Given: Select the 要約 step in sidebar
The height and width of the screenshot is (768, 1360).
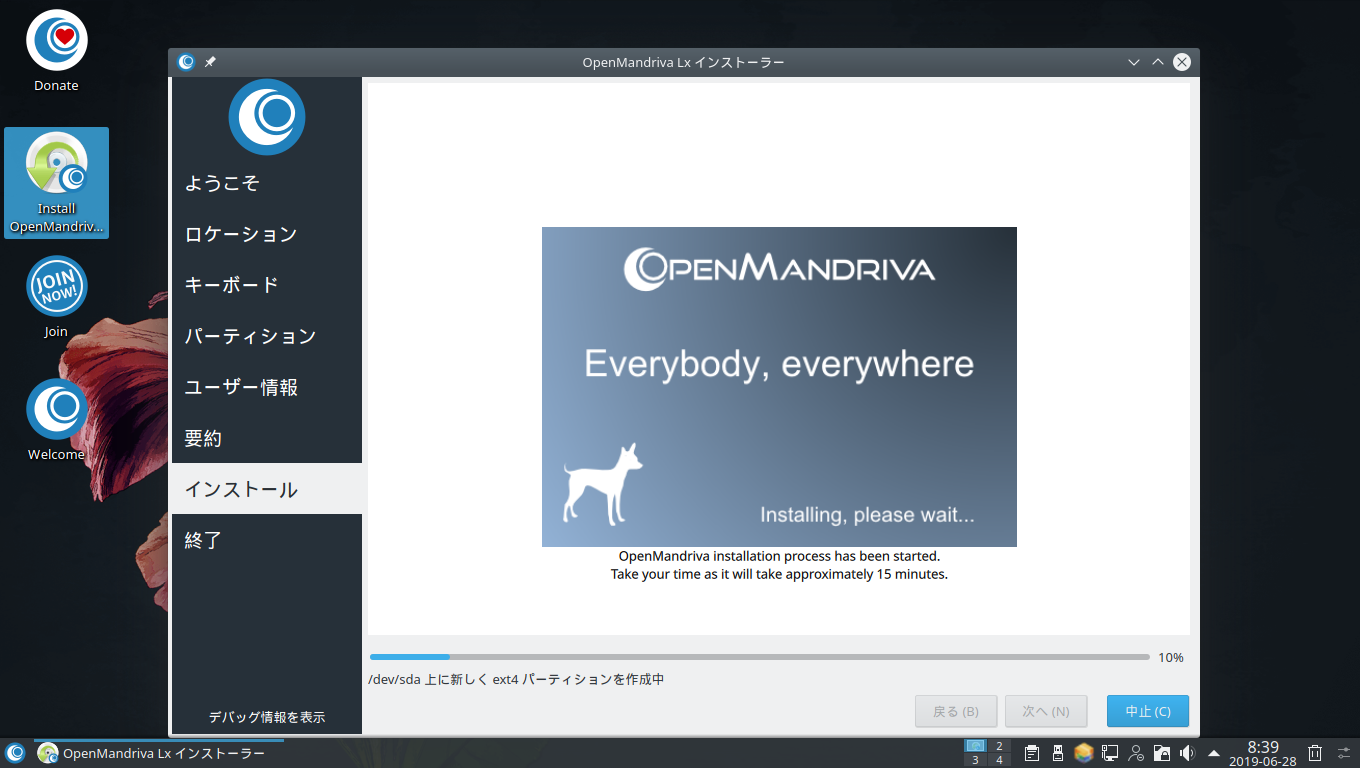Looking at the screenshot, I should [267, 438].
